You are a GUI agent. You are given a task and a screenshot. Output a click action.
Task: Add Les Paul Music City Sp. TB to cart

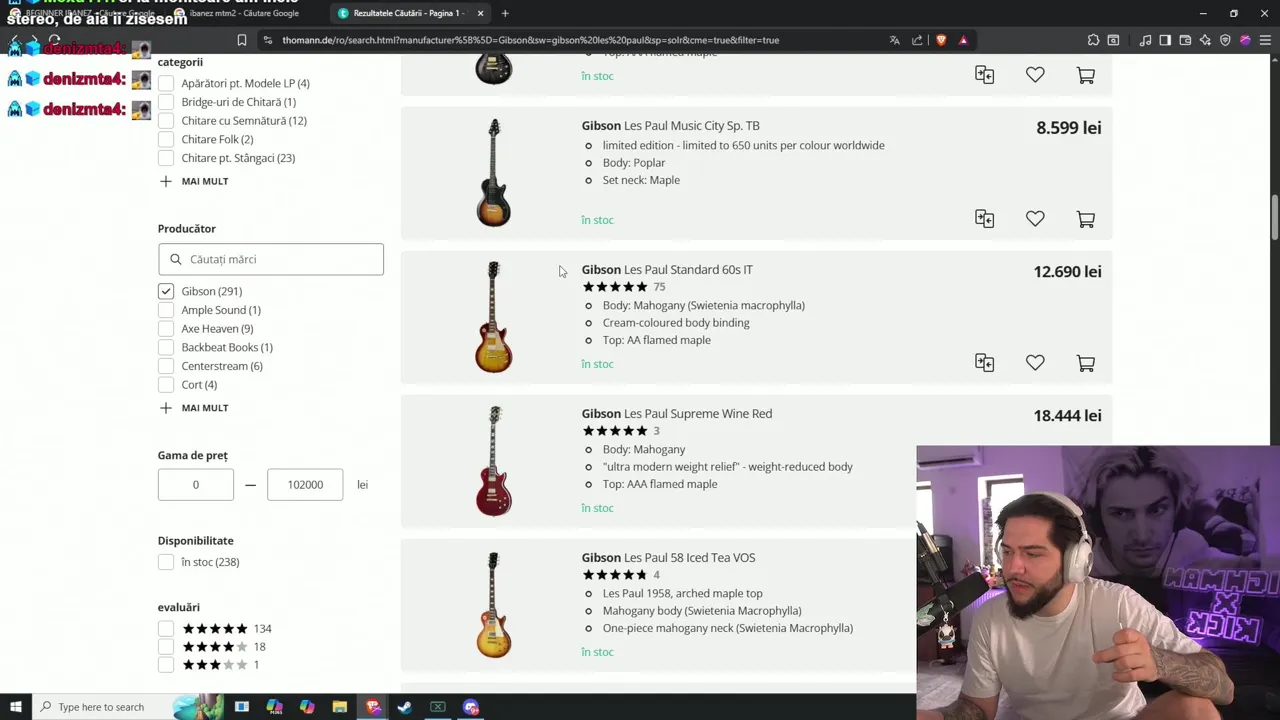click(1085, 219)
